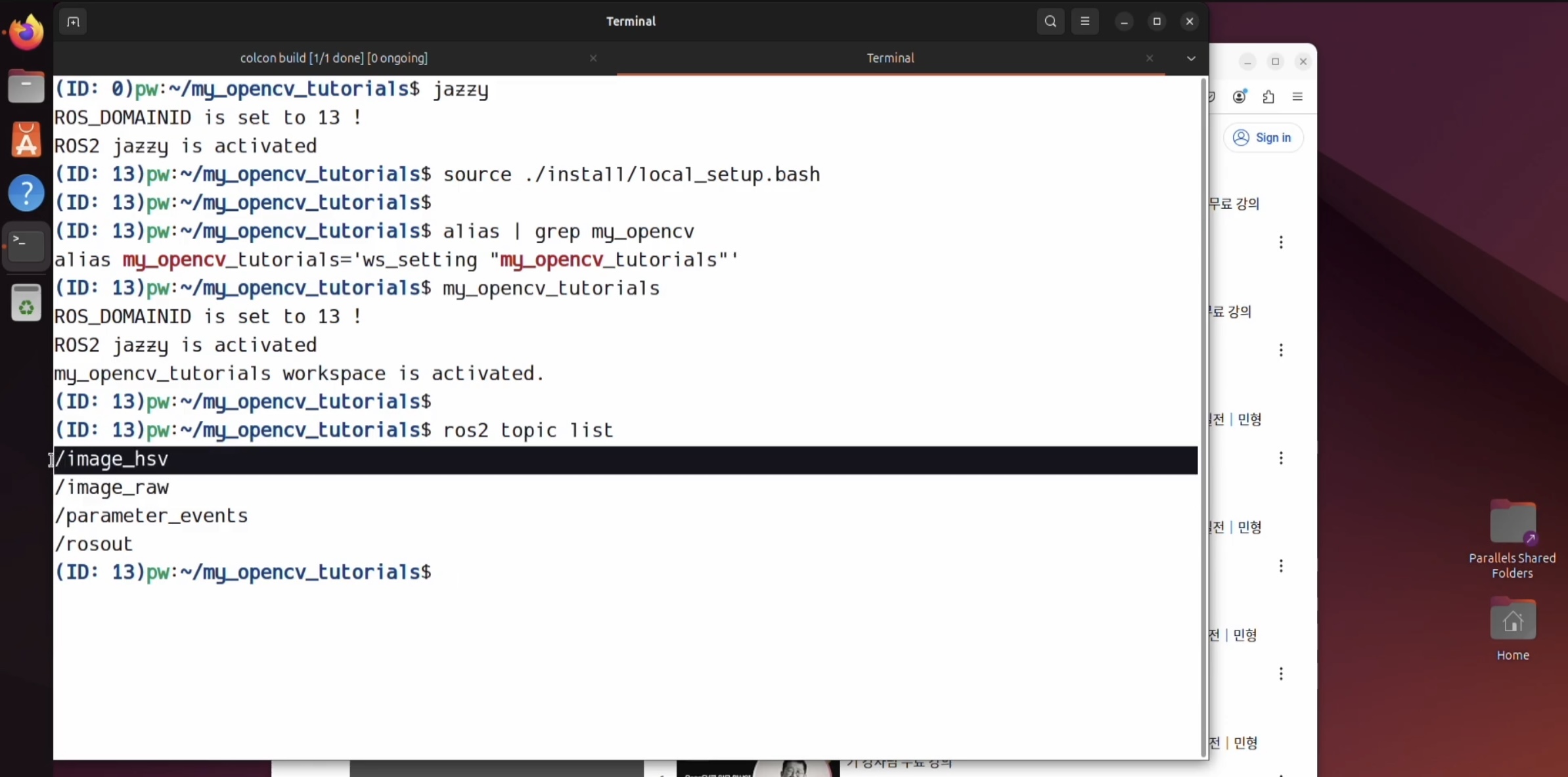Launch Ubuntu App Center from dock
The image size is (1568, 777).
(26, 140)
